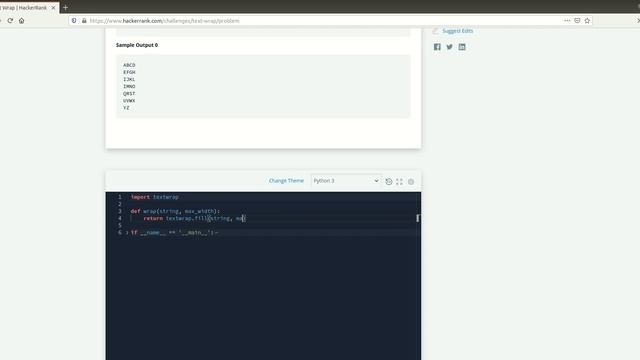Share the challenge on Twitter

[x=449, y=47]
